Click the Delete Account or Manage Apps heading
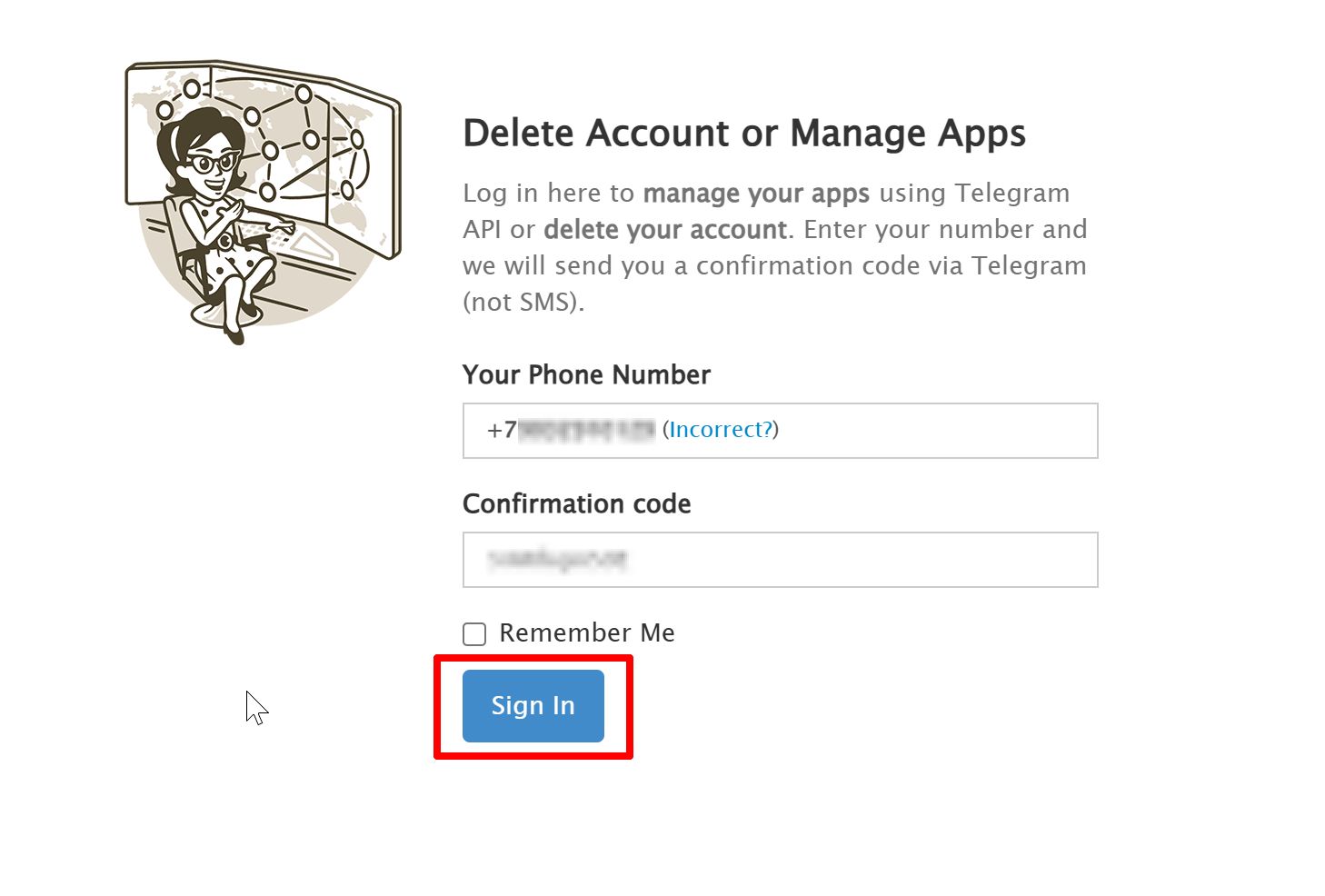Viewport: 1325px width, 896px height. (743, 134)
